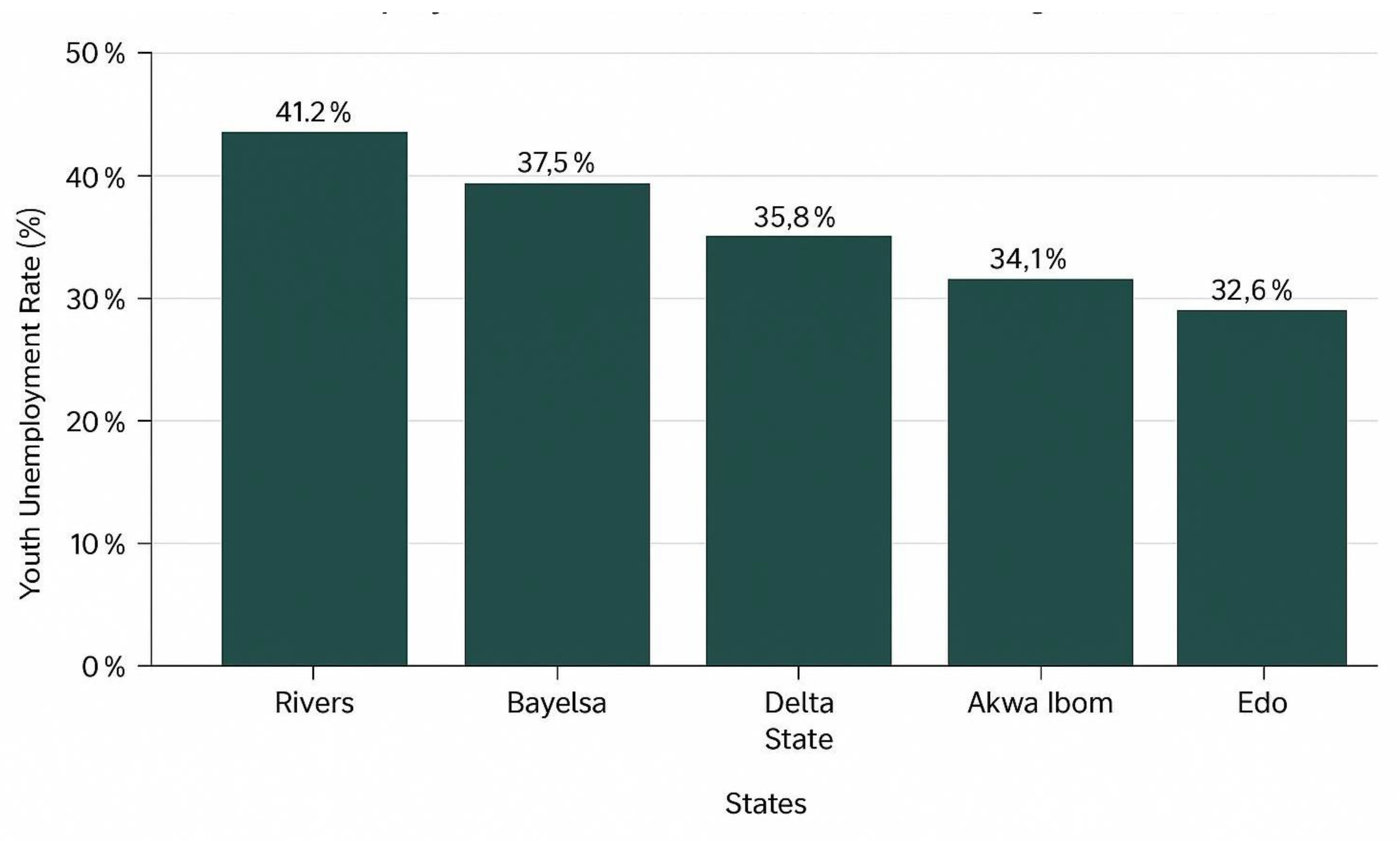Click the Rivers x-axis label
This screenshot has height=841, width=1400.
click(x=314, y=703)
